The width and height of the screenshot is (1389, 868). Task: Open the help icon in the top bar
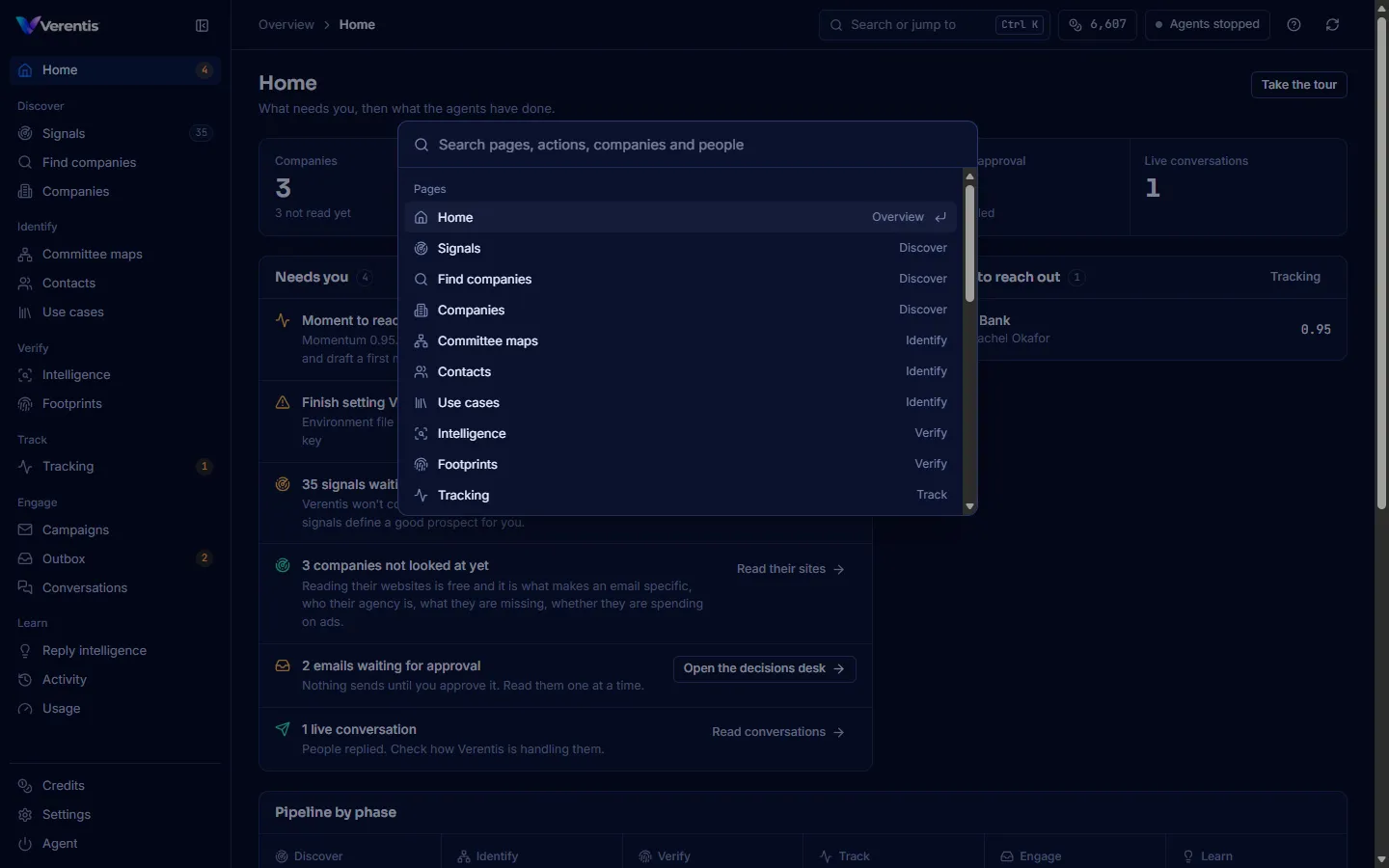1294,25
